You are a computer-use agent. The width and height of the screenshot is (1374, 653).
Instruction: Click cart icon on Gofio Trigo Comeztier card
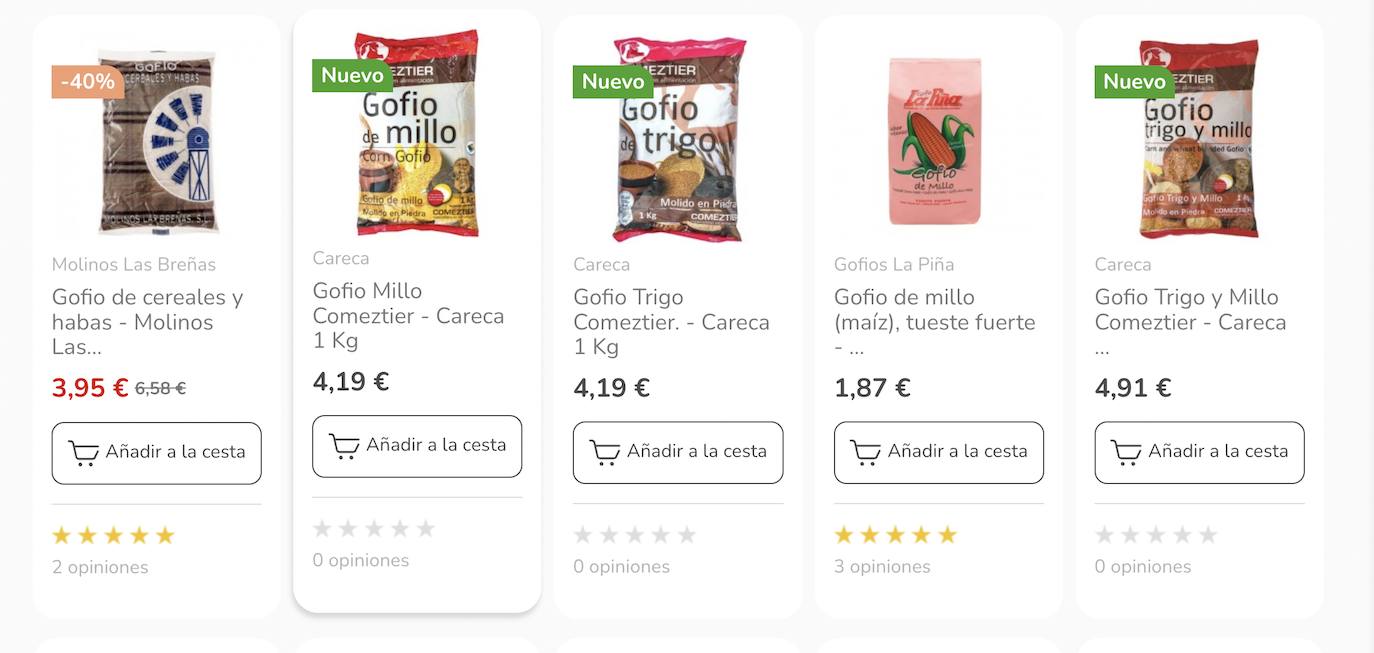click(x=605, y=453)
